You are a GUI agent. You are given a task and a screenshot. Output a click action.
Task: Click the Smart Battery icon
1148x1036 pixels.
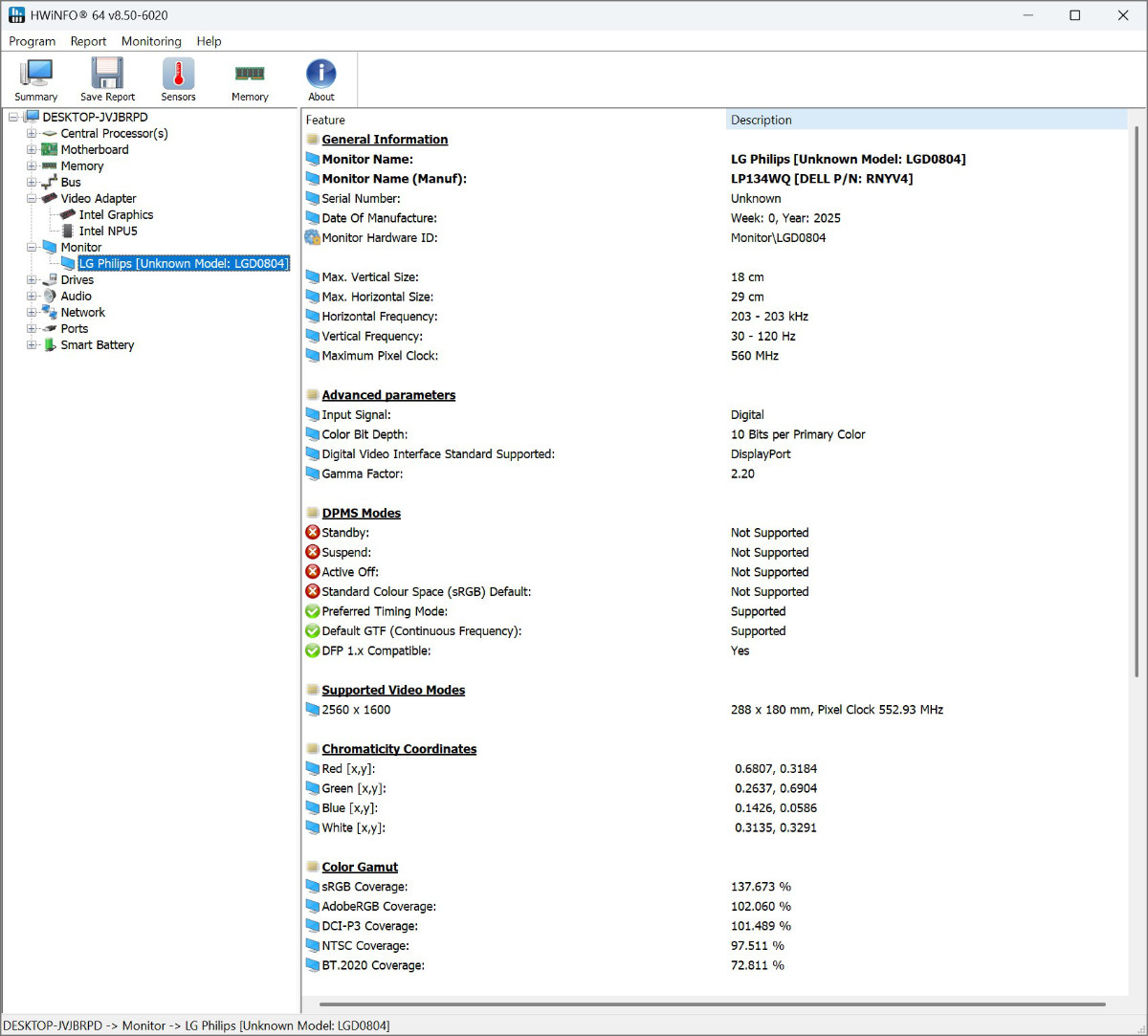point(50,344)
